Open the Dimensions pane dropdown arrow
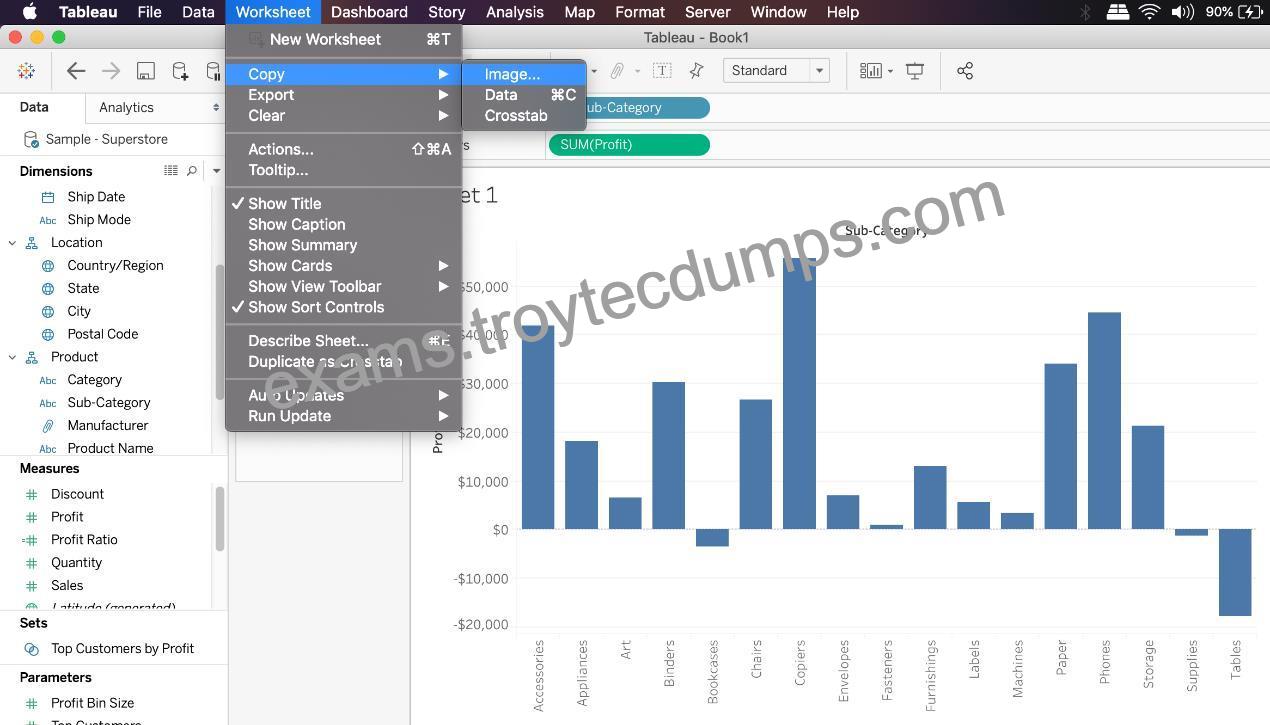Viewport: 1270px width, 725px height. pos(216,171)
